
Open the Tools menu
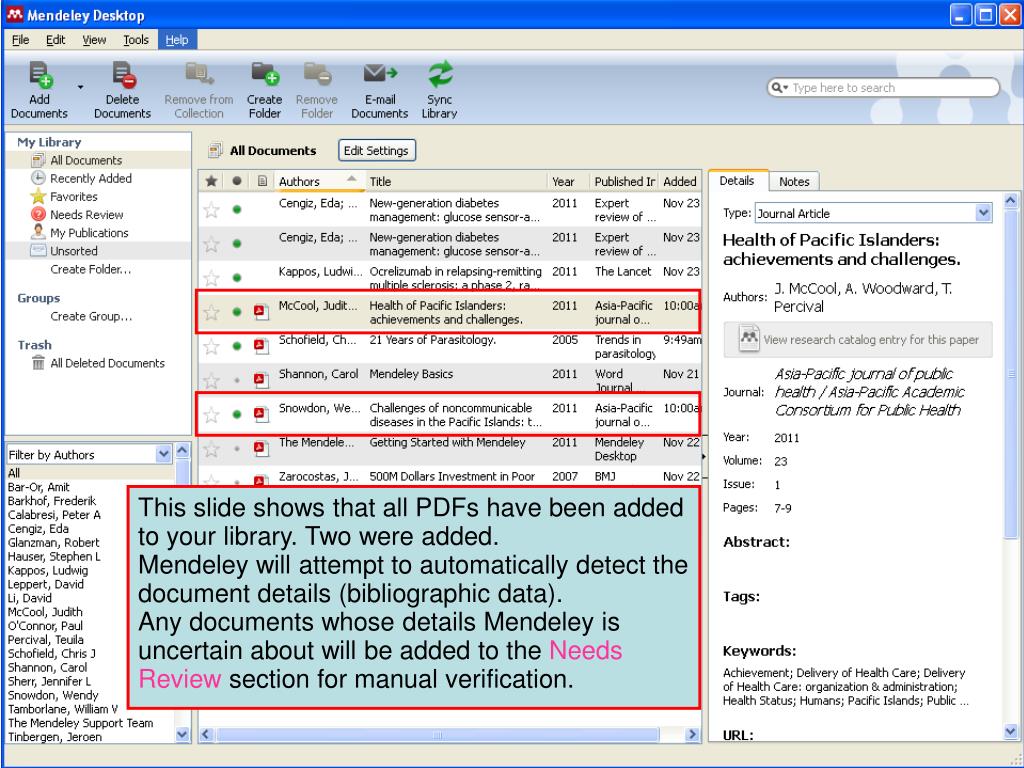136,40
